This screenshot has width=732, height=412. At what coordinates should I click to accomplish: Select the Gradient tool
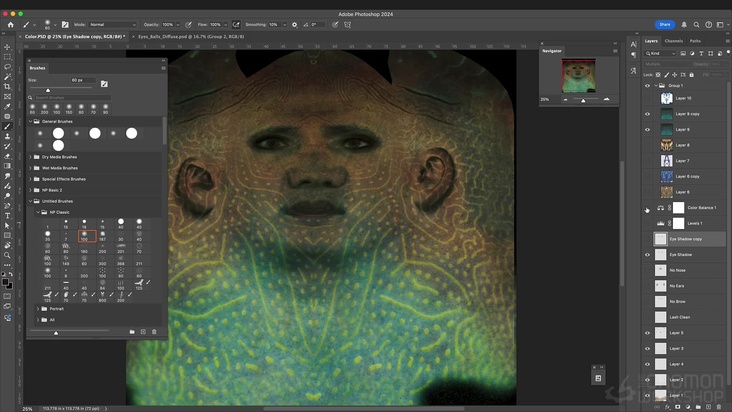7,166
